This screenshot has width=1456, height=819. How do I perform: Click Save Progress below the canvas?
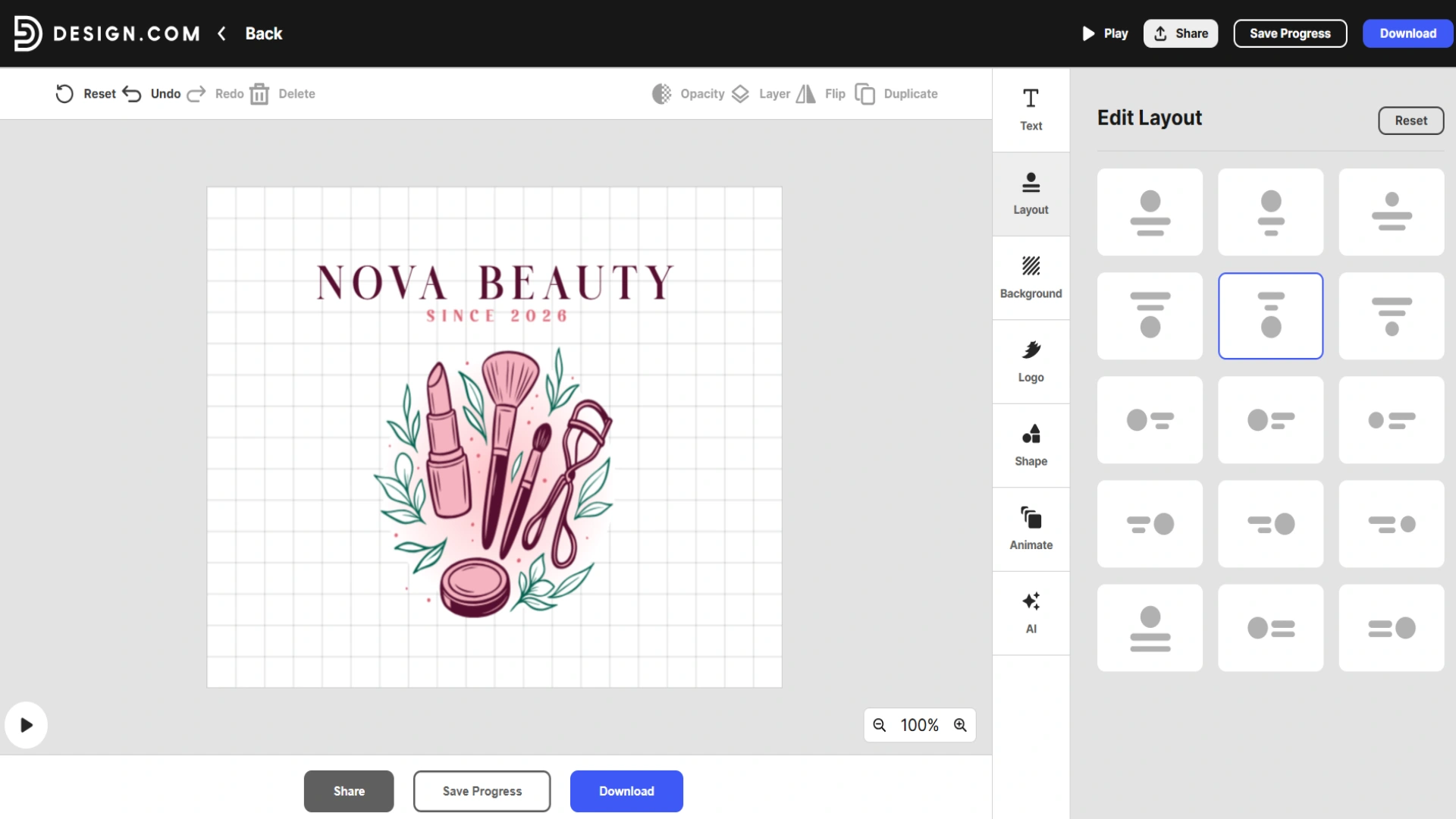[x=482, y=791]
